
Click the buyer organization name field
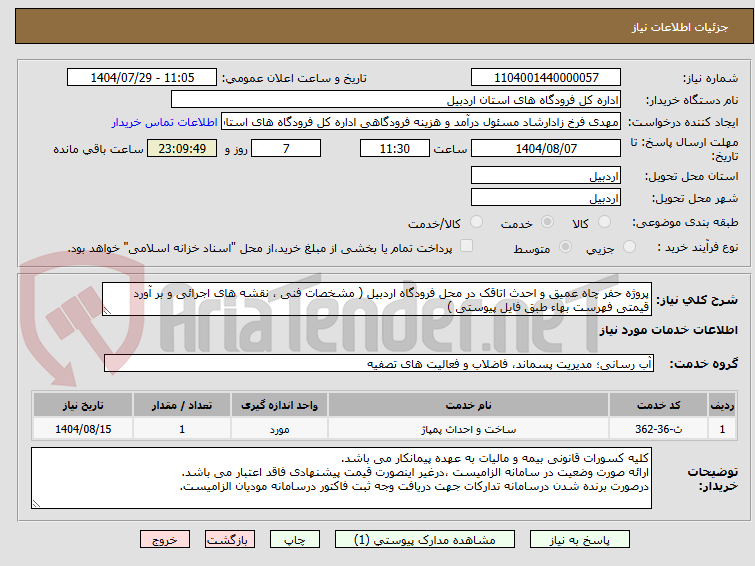396,100
